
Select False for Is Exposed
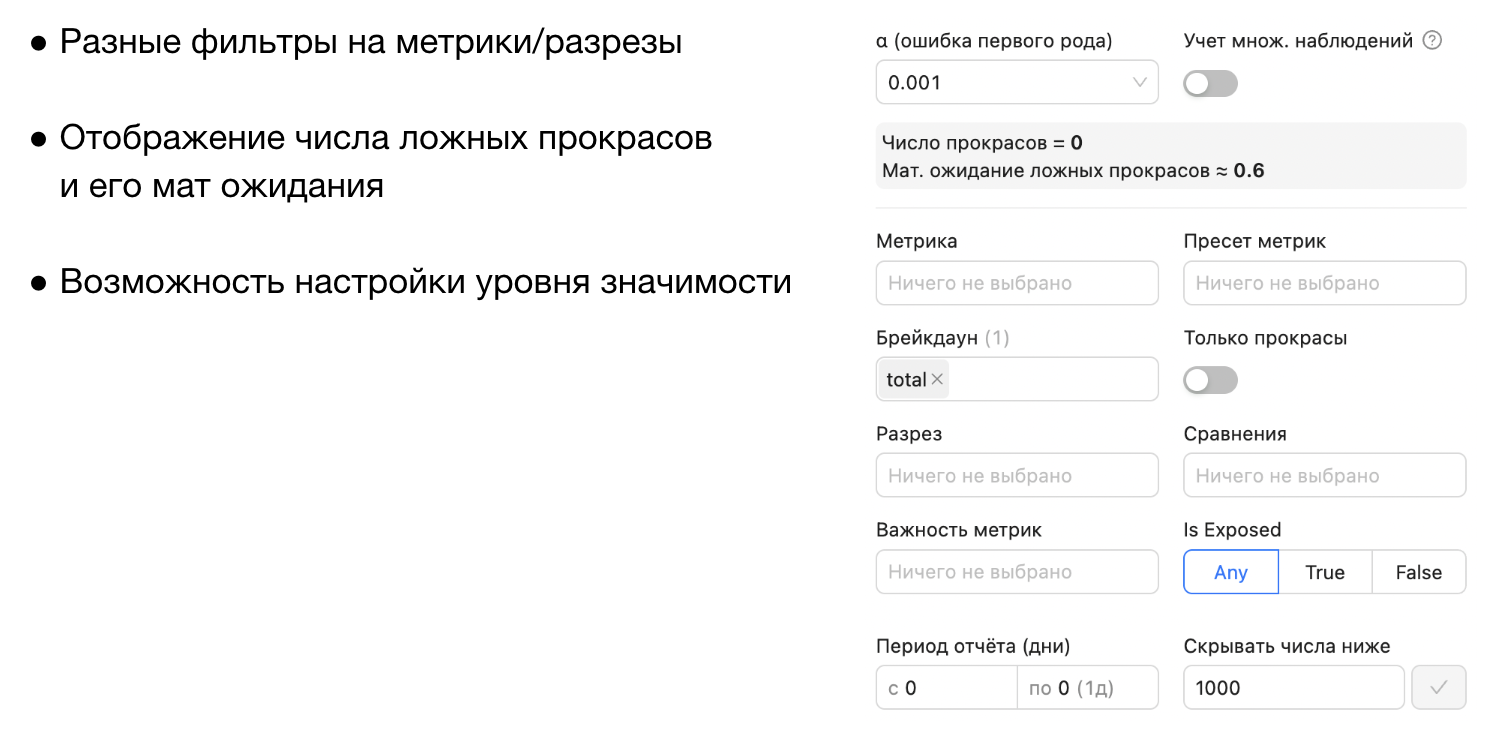(1419, 571)
